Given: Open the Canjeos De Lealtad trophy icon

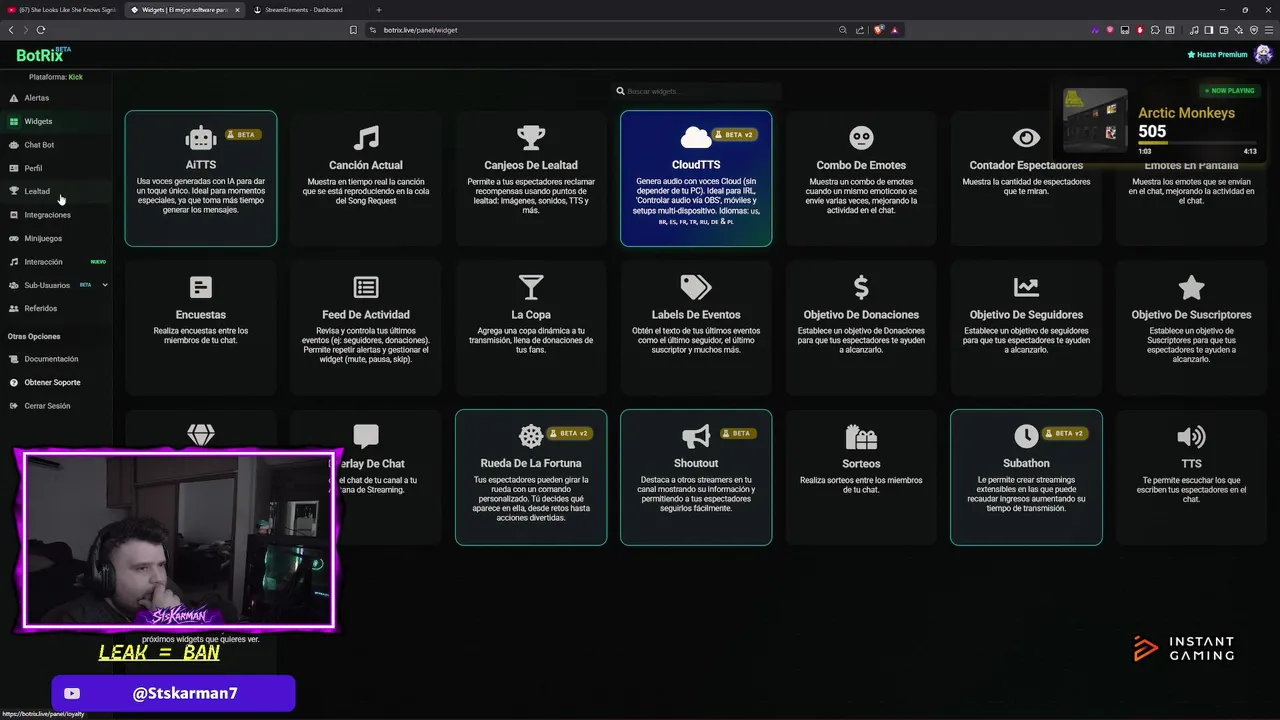Looking at the screenshot, I should tap(531, 138).
